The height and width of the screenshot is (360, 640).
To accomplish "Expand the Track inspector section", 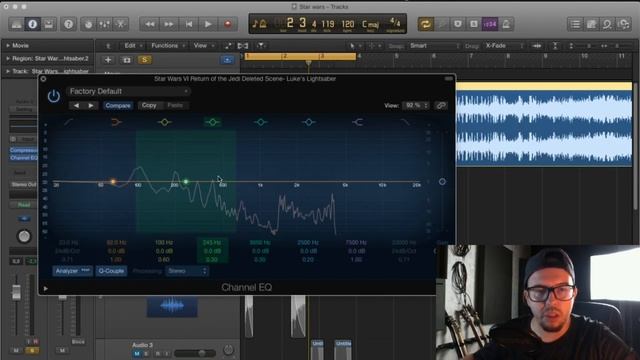I will 8,71.
